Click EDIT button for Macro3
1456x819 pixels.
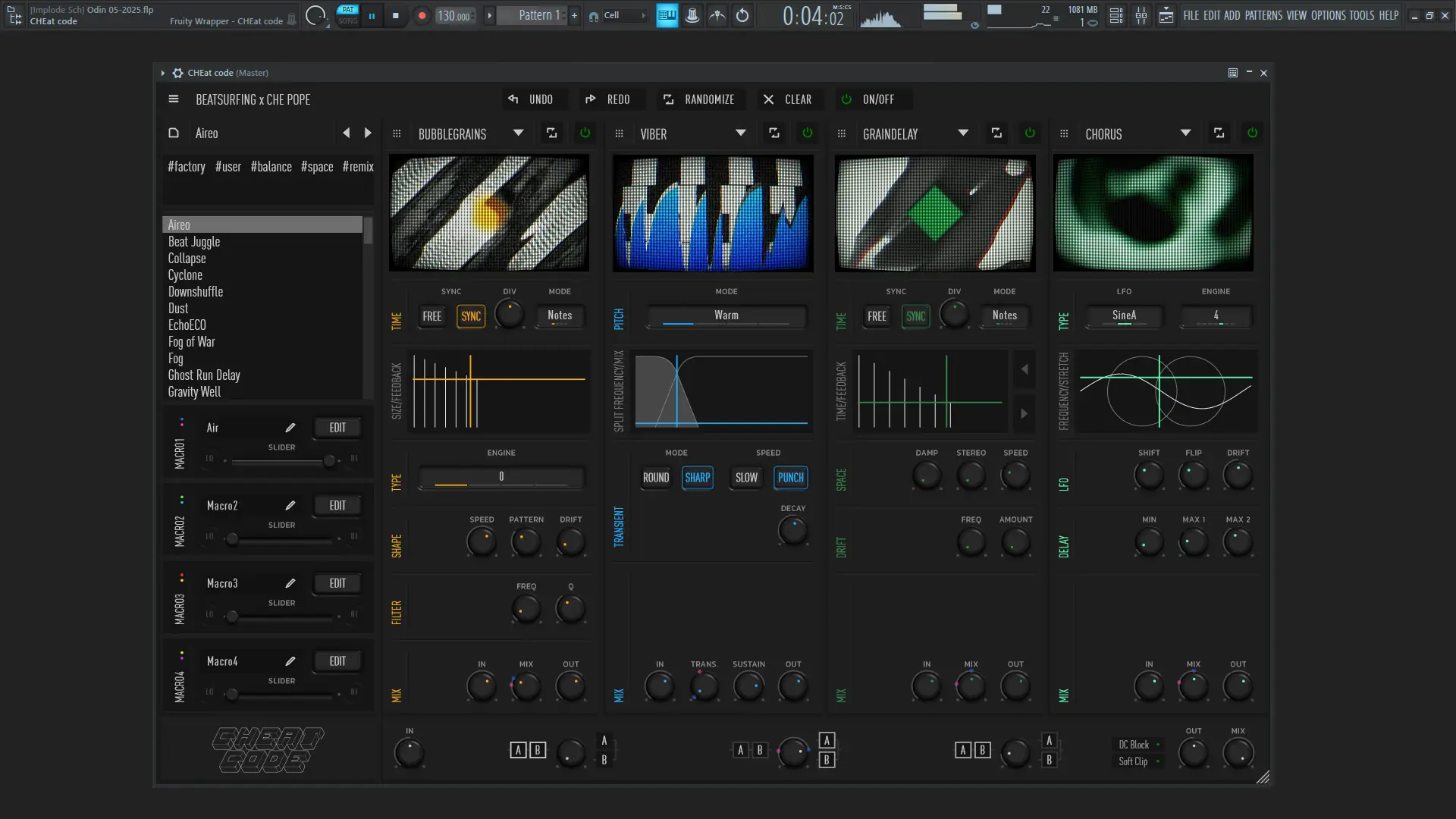(337, 583)
